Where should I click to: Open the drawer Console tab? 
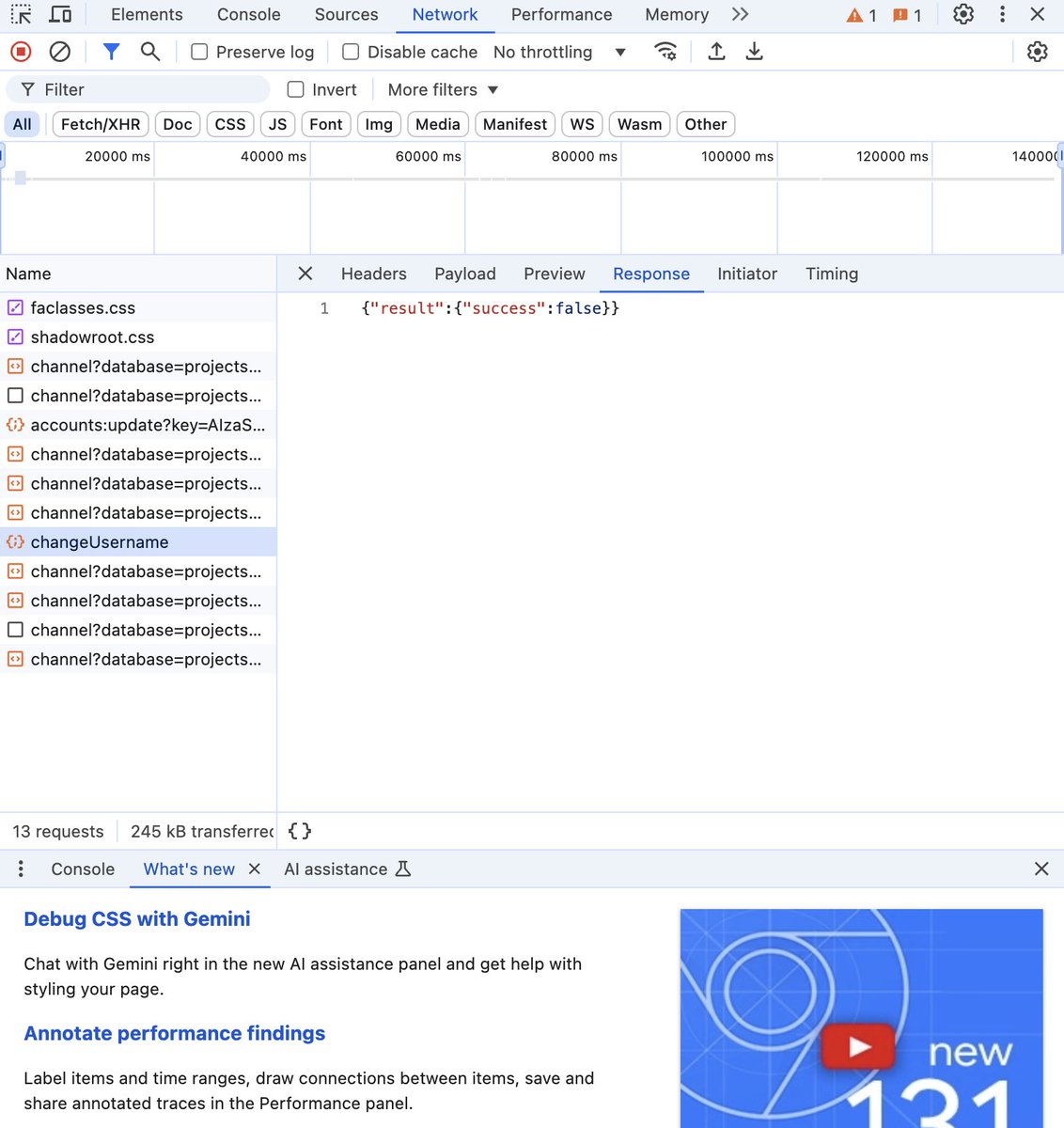83,869
